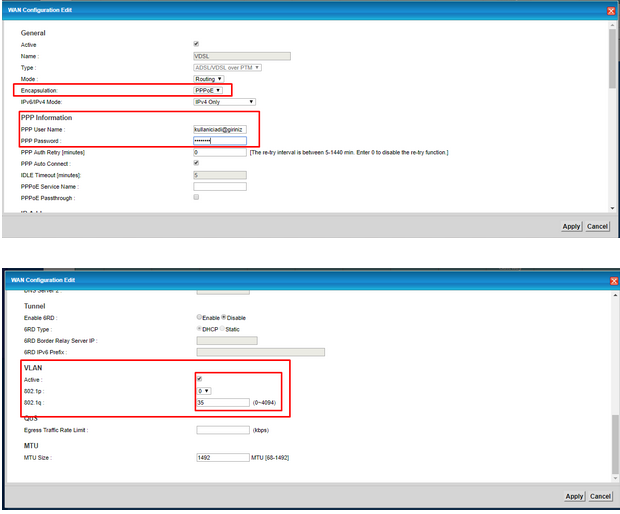Click the PPP Information section heading
This screenshot has height=514, width=620.
tap(46, 118)
